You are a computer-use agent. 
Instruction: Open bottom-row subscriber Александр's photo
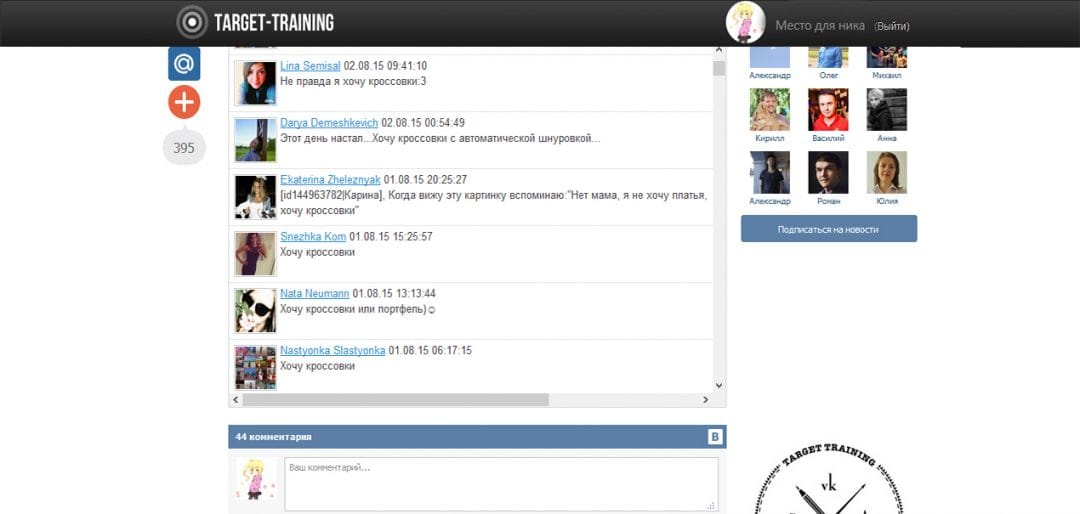point(769,172)
